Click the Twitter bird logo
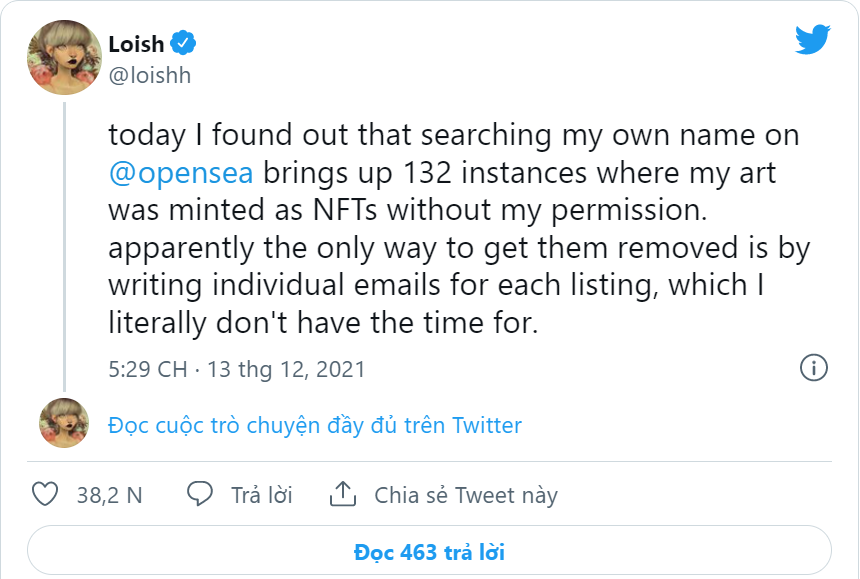Screen dimensions: 860x579 (813, 38)
